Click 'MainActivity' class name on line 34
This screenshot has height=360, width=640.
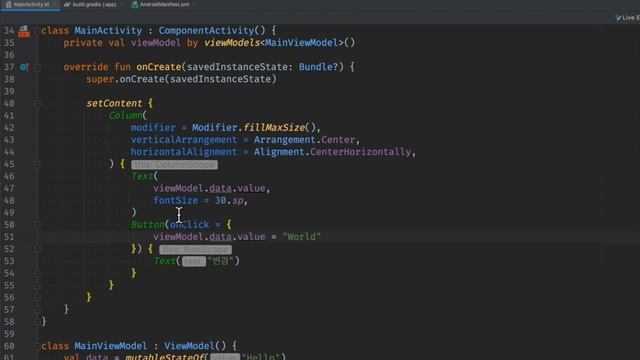tap(108, 31)
